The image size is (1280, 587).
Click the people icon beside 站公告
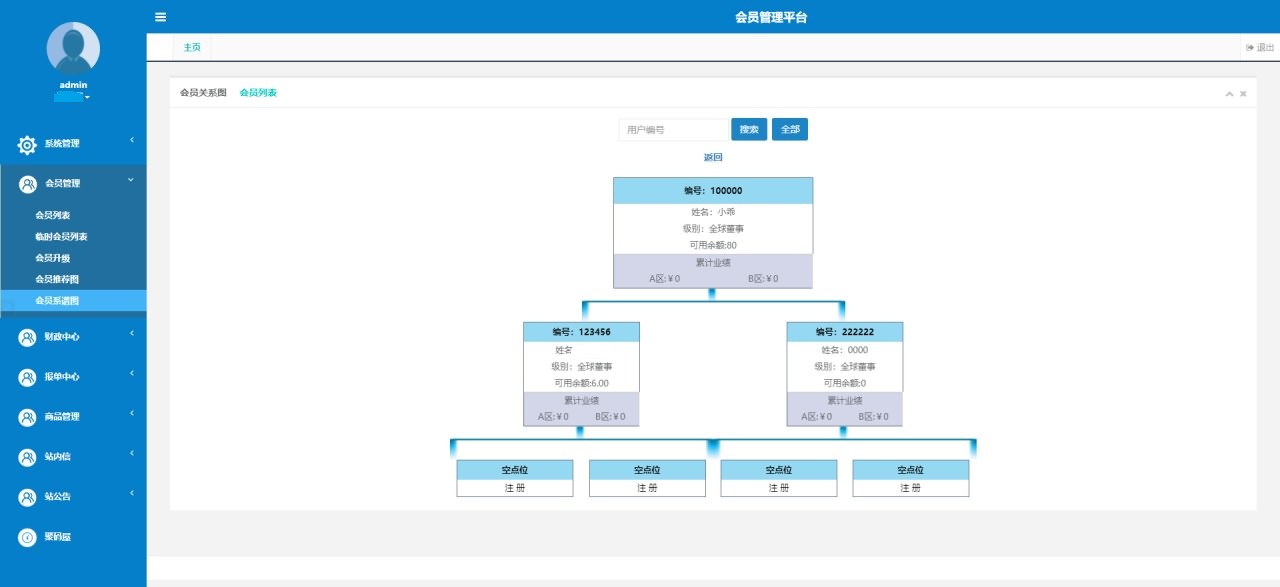pyautogui.click(x=27, y=497)
